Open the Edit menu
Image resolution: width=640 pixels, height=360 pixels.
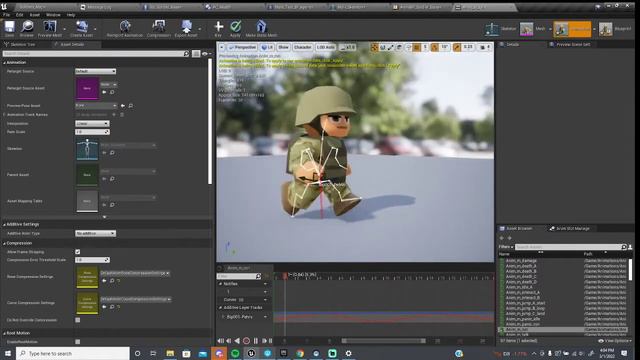[20, 15]
